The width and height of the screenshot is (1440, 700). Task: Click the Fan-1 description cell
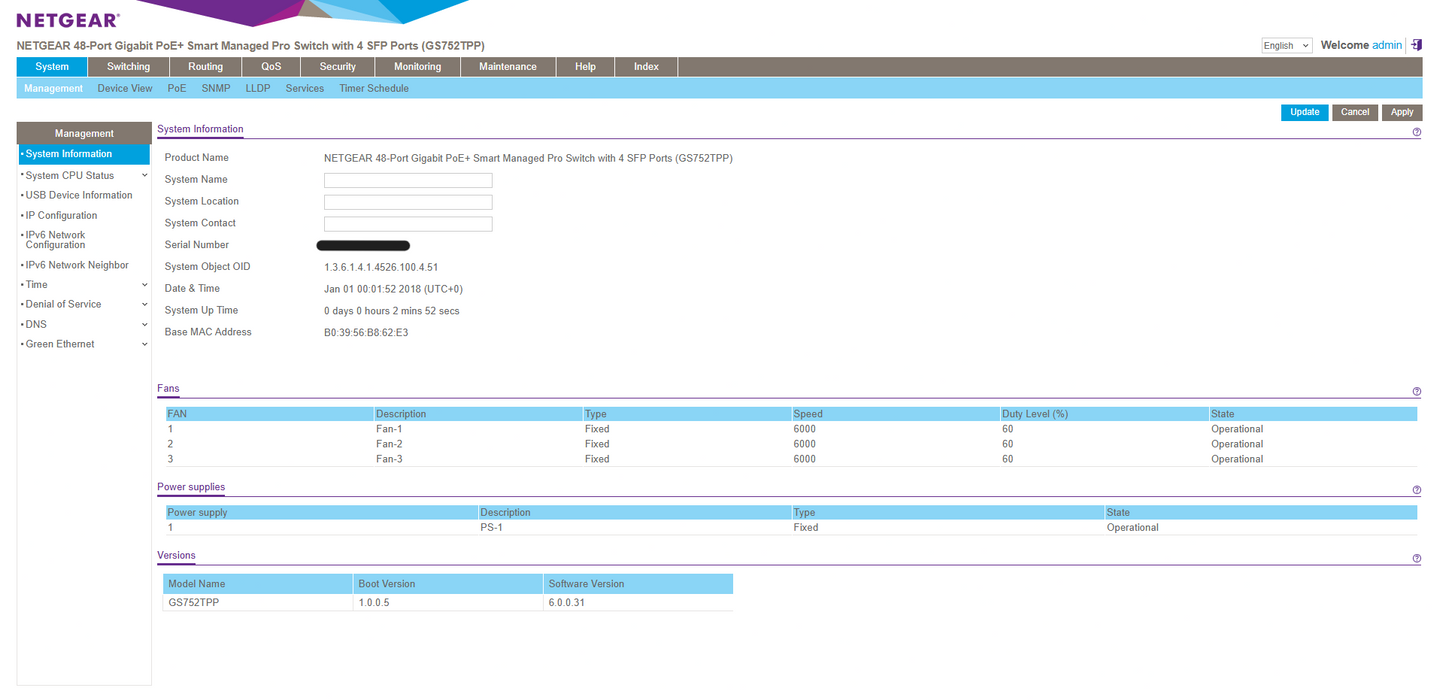tap(389, 429)
